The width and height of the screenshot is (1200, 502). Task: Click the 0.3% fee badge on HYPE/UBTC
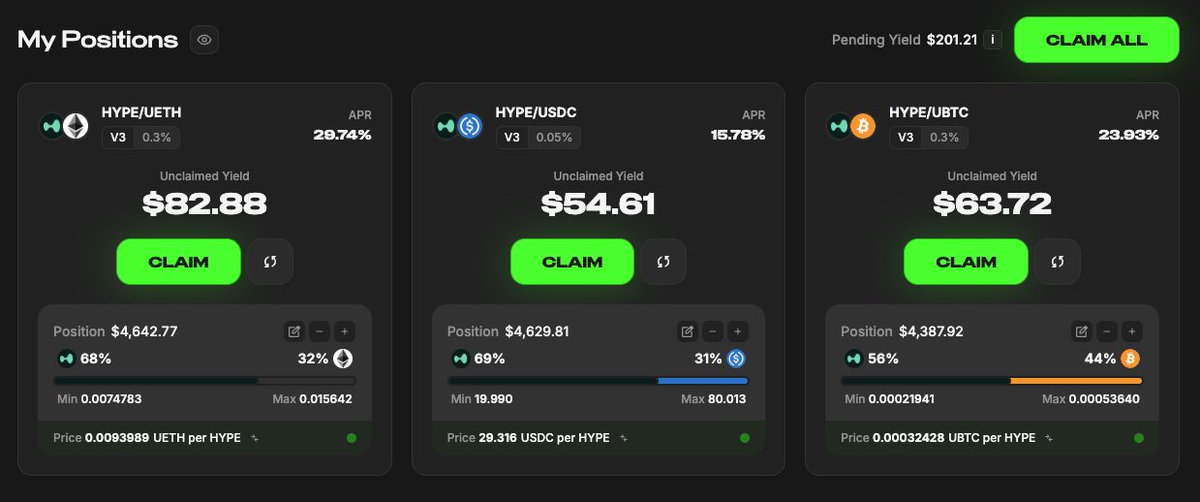pos(944,138)
